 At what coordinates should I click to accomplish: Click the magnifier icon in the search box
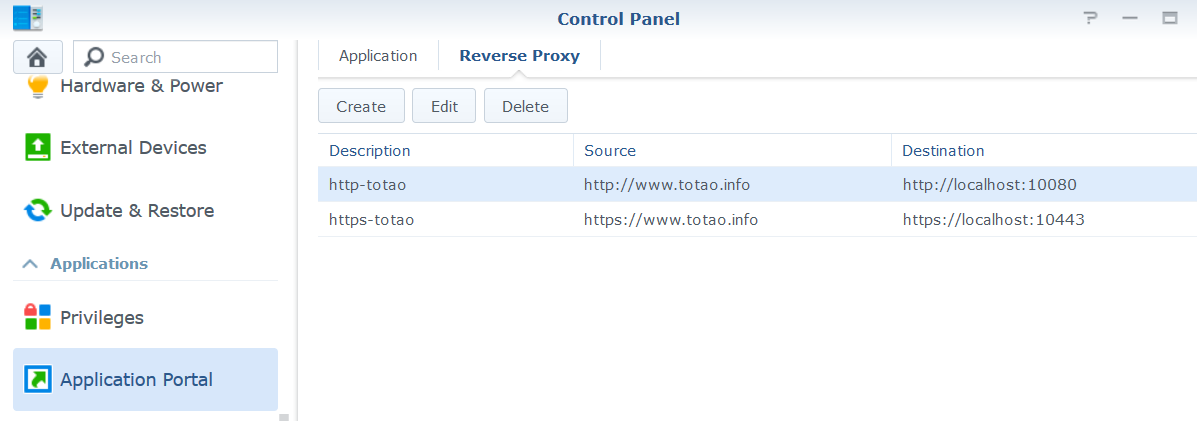94,57
